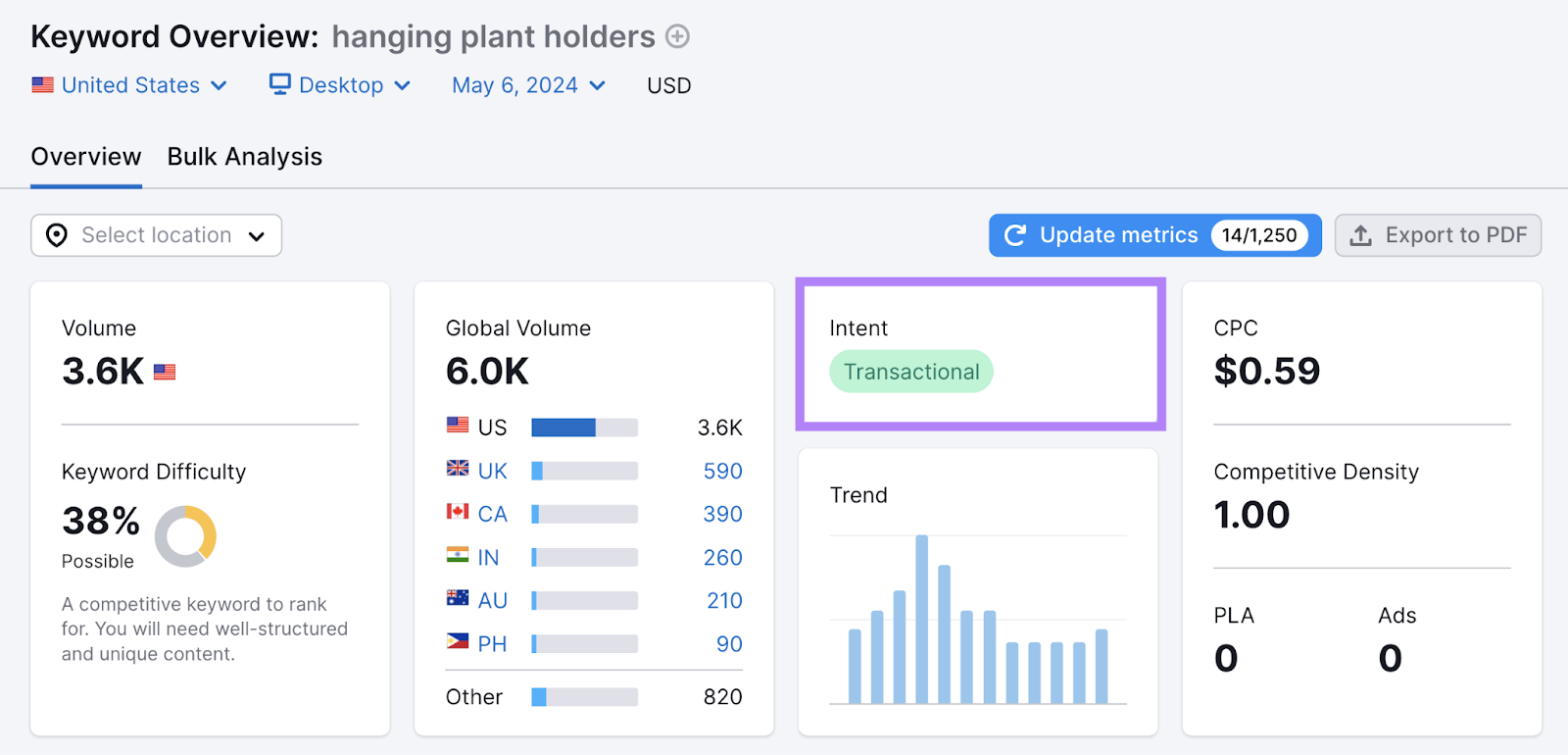1568x755 pixels.
Task: Click the United States flag icon
Action: tap(43, 84)
